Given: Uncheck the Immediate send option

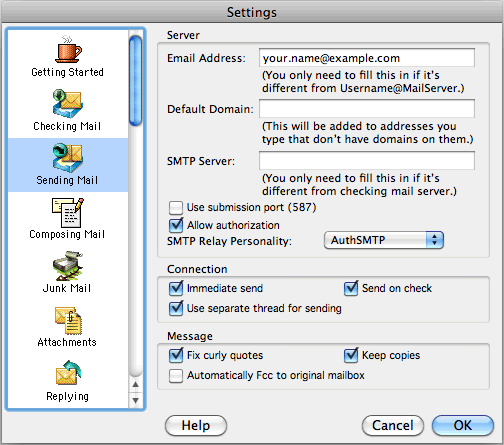Looking at the screenshot, I should click(x=176, y=288).
